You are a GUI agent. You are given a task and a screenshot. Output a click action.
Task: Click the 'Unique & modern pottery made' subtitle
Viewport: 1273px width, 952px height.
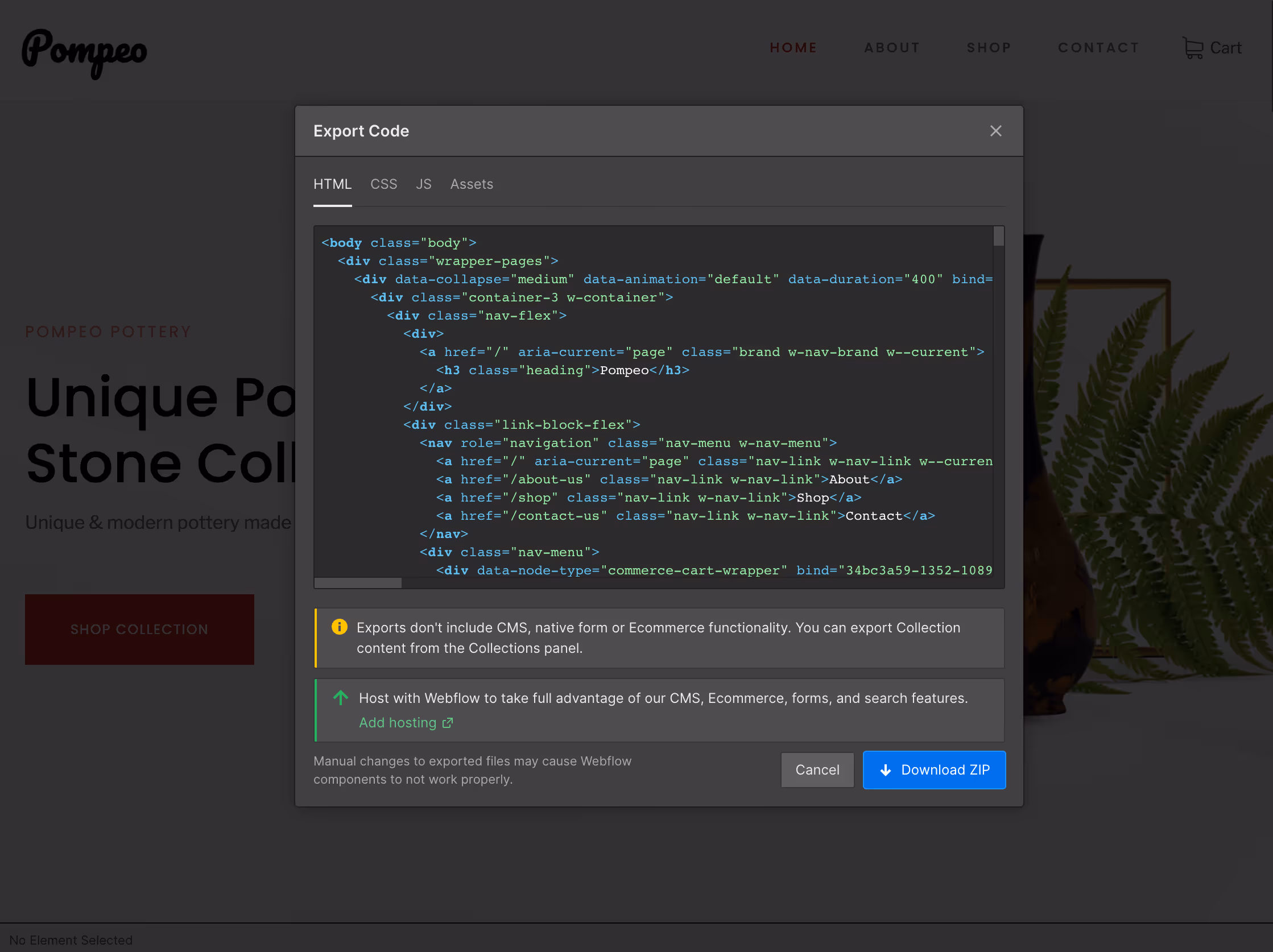158,522
